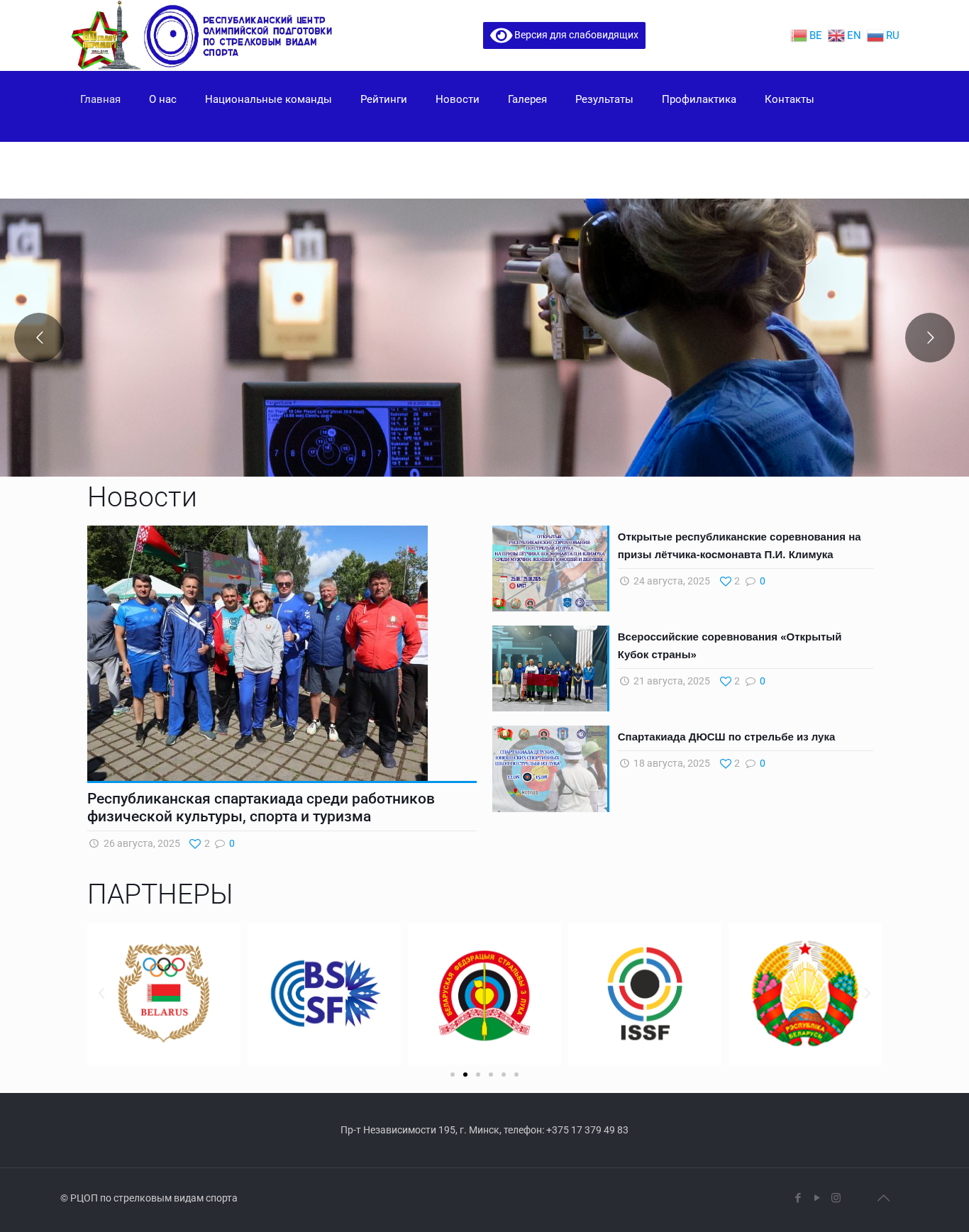The width and height of the screenshot is (969, 1232).
Task: Select the second partners carousel dot
Action: tap(465, 1075)
